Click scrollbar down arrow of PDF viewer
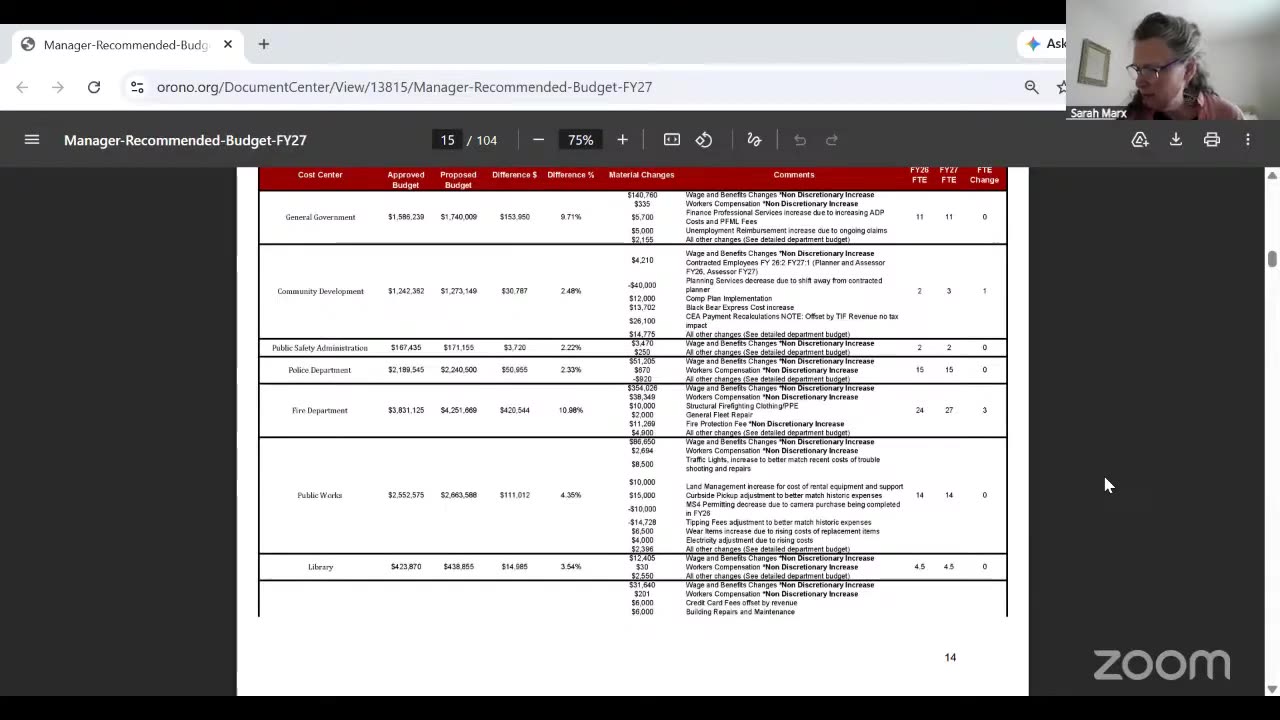Image resolution: width=1280 pixels, height=720 pixels. click(1272, 689)
